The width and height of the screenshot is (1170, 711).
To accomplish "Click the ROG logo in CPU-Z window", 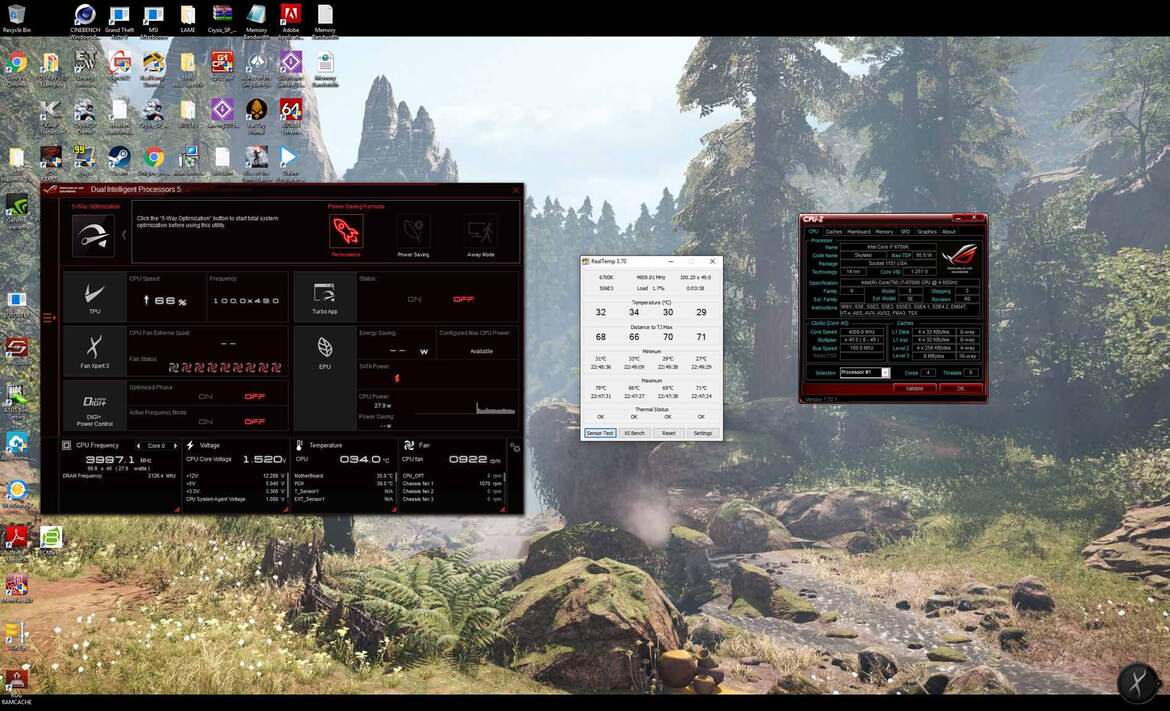I will [x=959, y=257].
